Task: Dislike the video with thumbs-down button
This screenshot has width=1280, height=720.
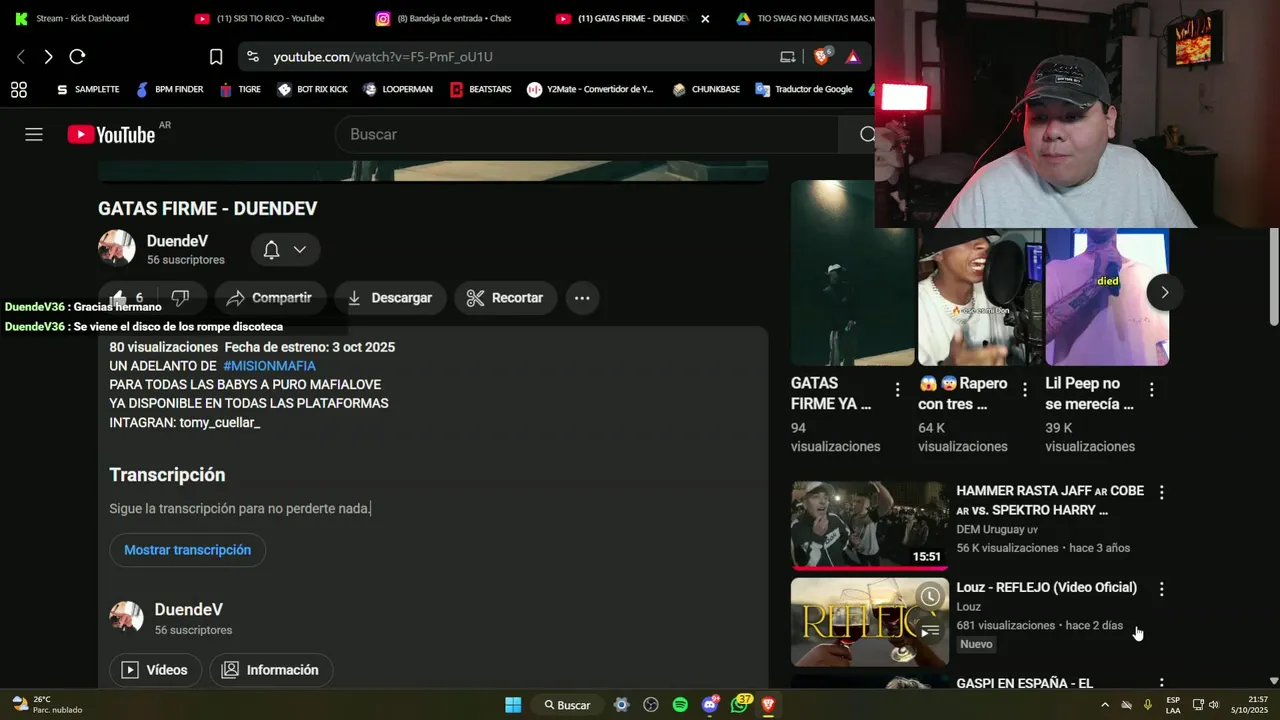Action: click(x=181, y=297)
